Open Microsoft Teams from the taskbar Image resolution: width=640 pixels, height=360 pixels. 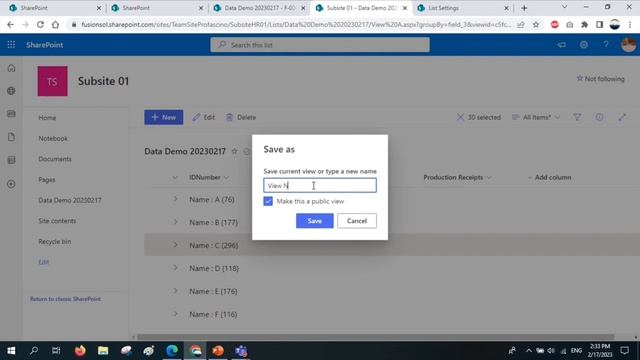(x=241, y=351)
